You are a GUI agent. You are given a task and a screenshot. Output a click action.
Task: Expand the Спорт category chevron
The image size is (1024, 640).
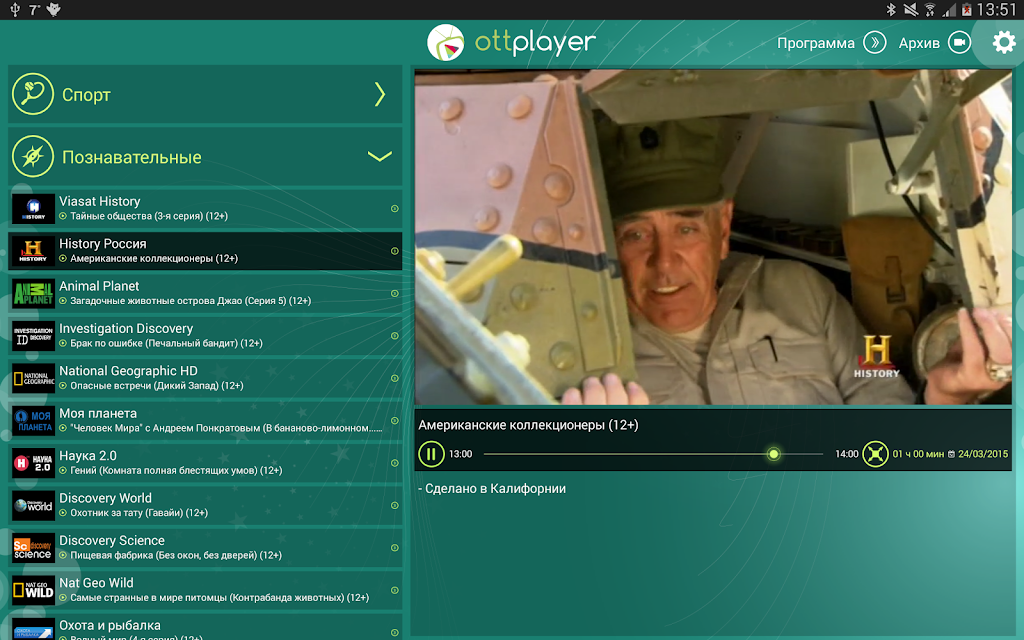click(380, 94)
